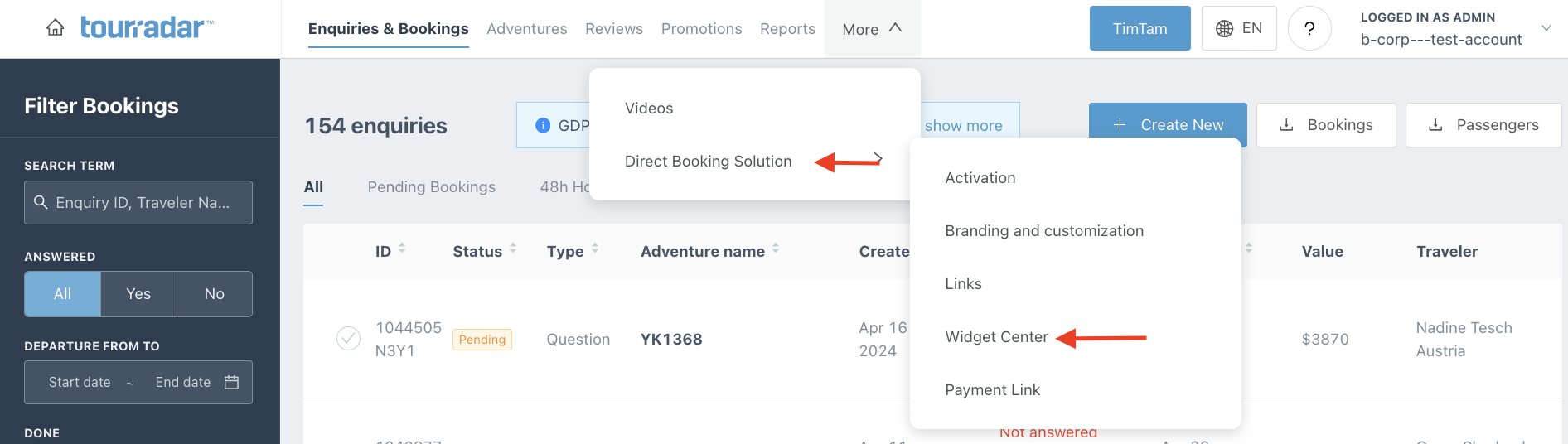The width and height of the screenshot is (1568, 444).
Task: Select All in Answered filter
Action: point(62,294)
